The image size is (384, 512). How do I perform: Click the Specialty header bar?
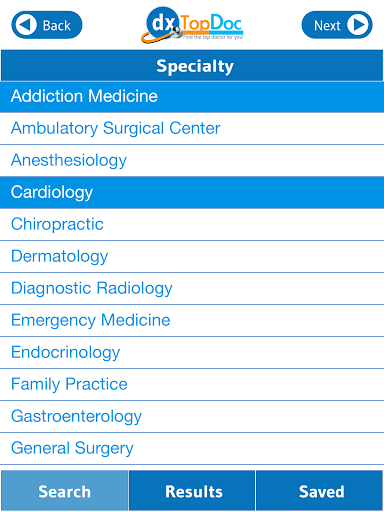192,66
